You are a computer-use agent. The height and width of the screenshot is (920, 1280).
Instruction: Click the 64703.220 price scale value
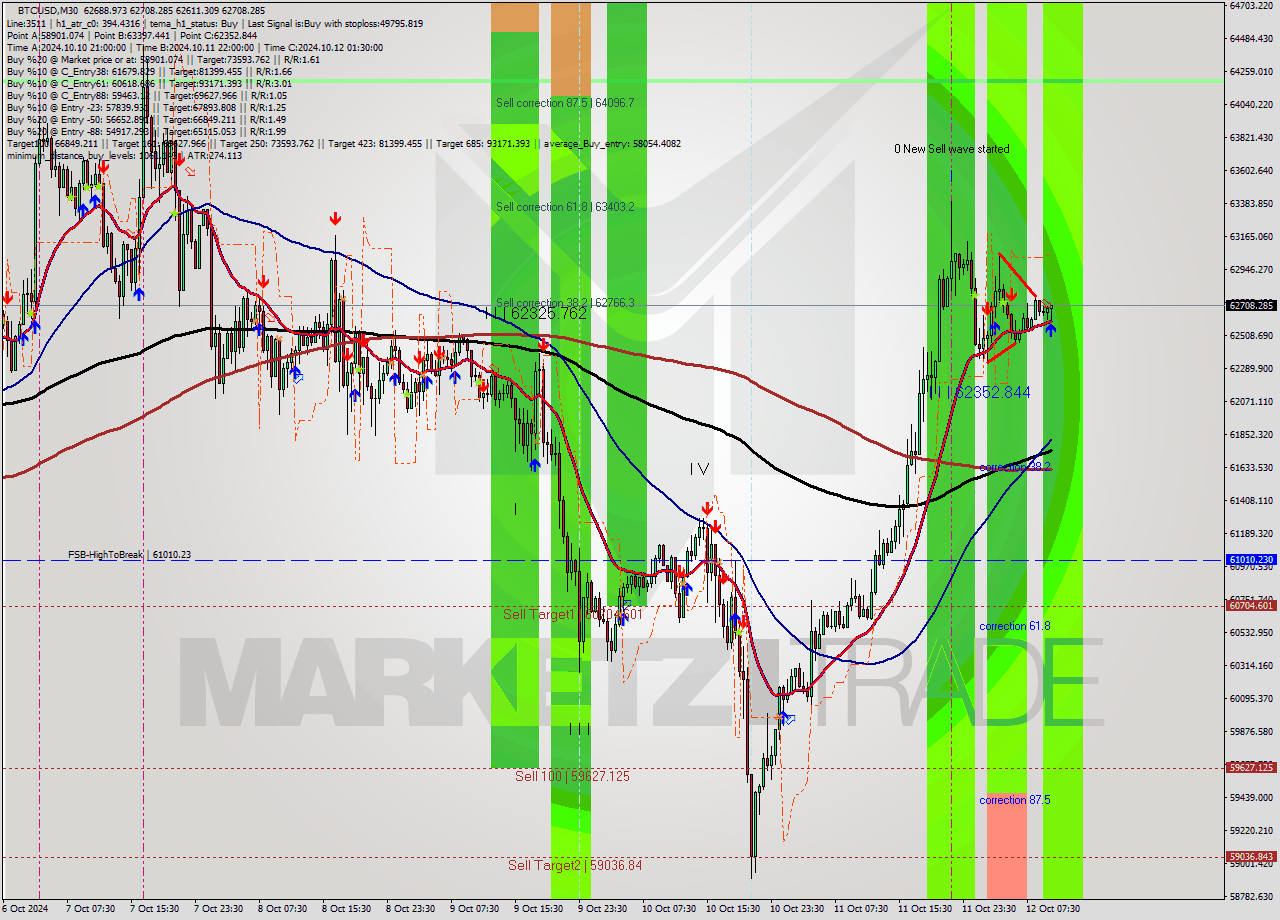(1251, 6)
